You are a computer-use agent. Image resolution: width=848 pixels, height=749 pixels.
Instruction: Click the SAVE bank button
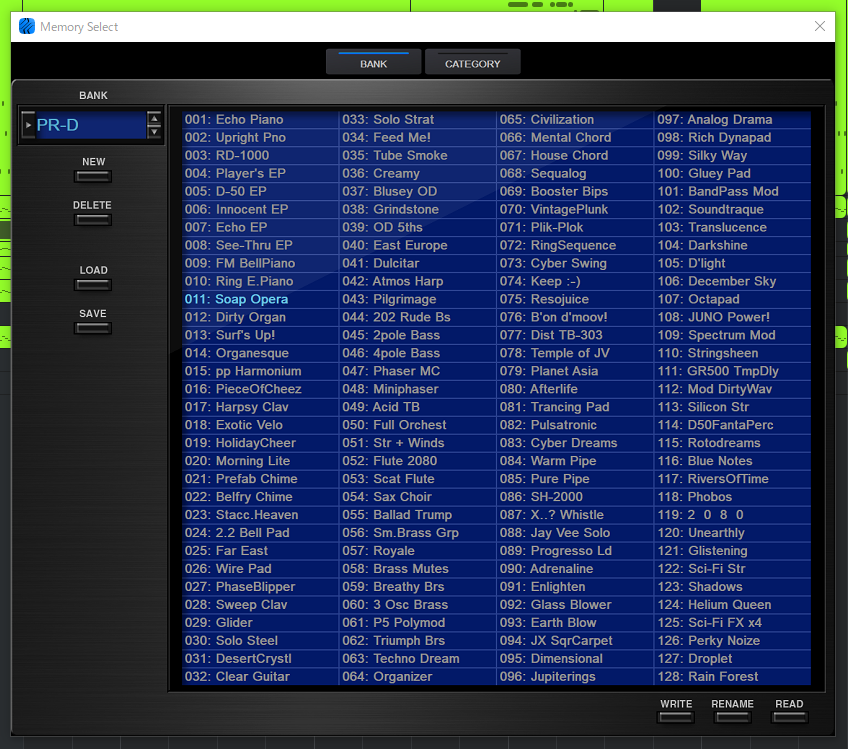point(93,328)
